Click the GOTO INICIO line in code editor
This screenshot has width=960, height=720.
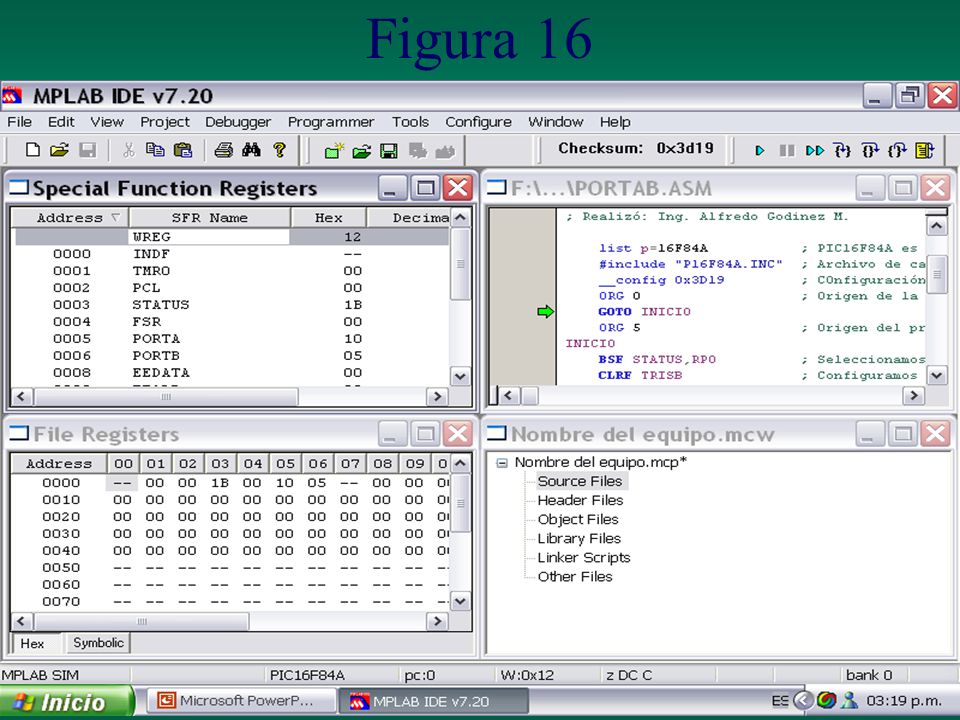[644, 312]
